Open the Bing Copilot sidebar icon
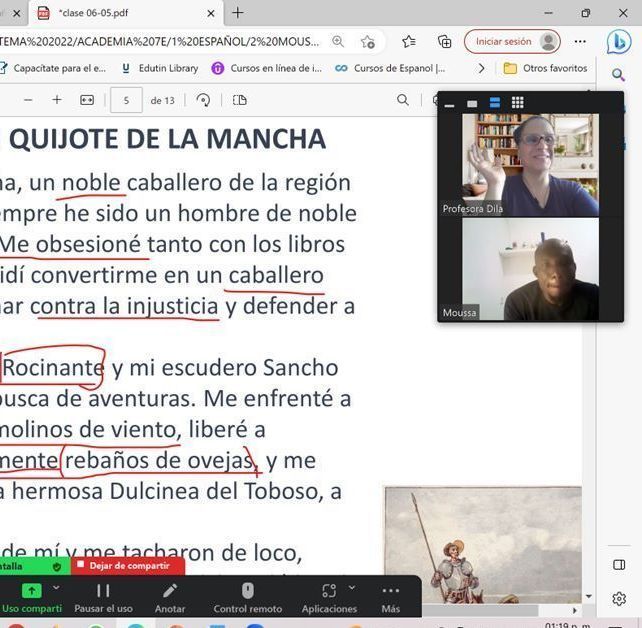The image size is (642, 628). (618, 42)
